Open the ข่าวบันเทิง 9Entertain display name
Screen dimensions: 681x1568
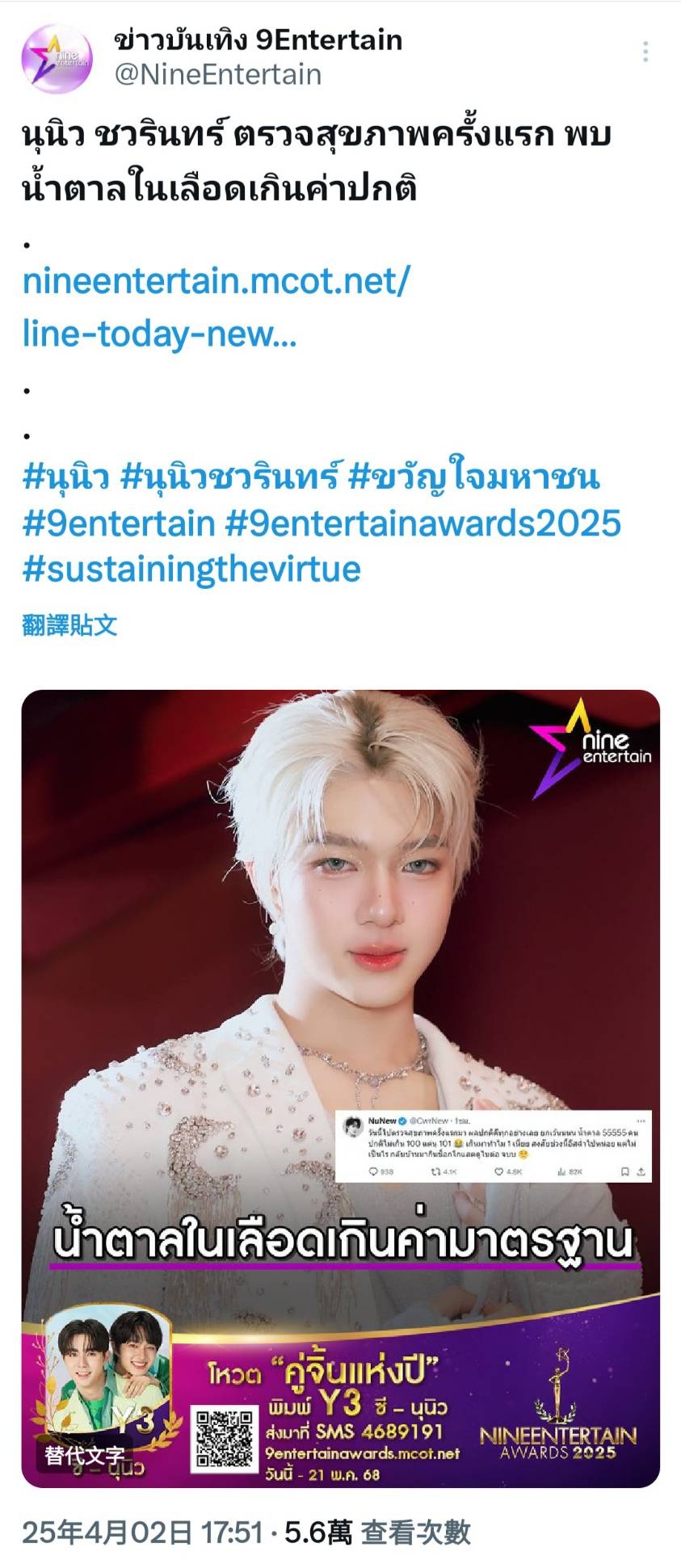point(258,39)
